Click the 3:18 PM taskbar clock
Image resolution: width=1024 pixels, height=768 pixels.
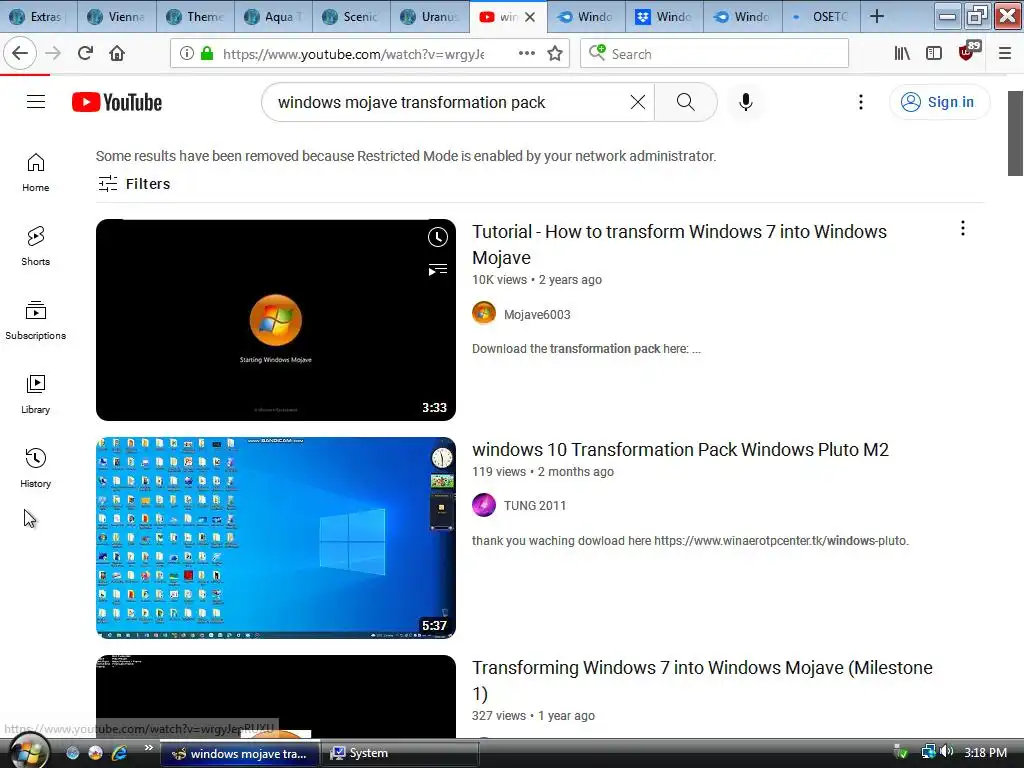(x=985, y=752)
